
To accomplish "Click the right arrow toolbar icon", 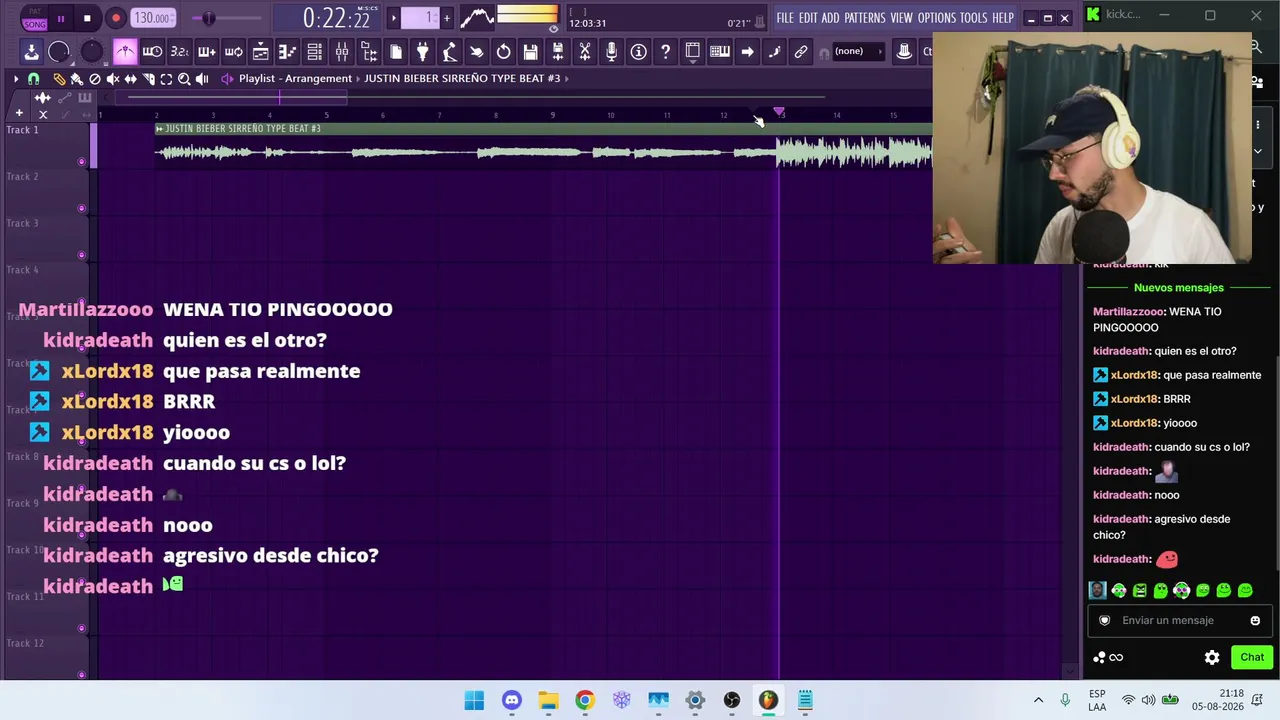I will tap(746, 52).
